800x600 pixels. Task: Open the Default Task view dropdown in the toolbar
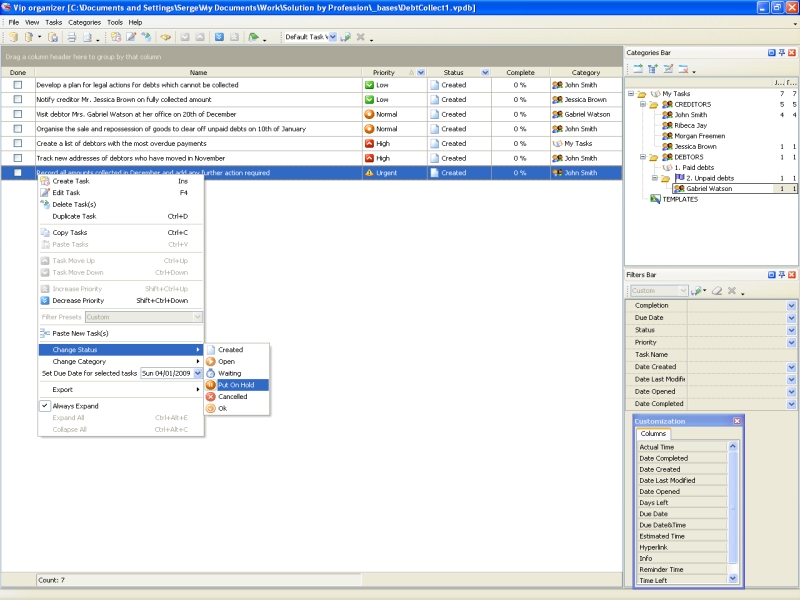tap(335, 37)
